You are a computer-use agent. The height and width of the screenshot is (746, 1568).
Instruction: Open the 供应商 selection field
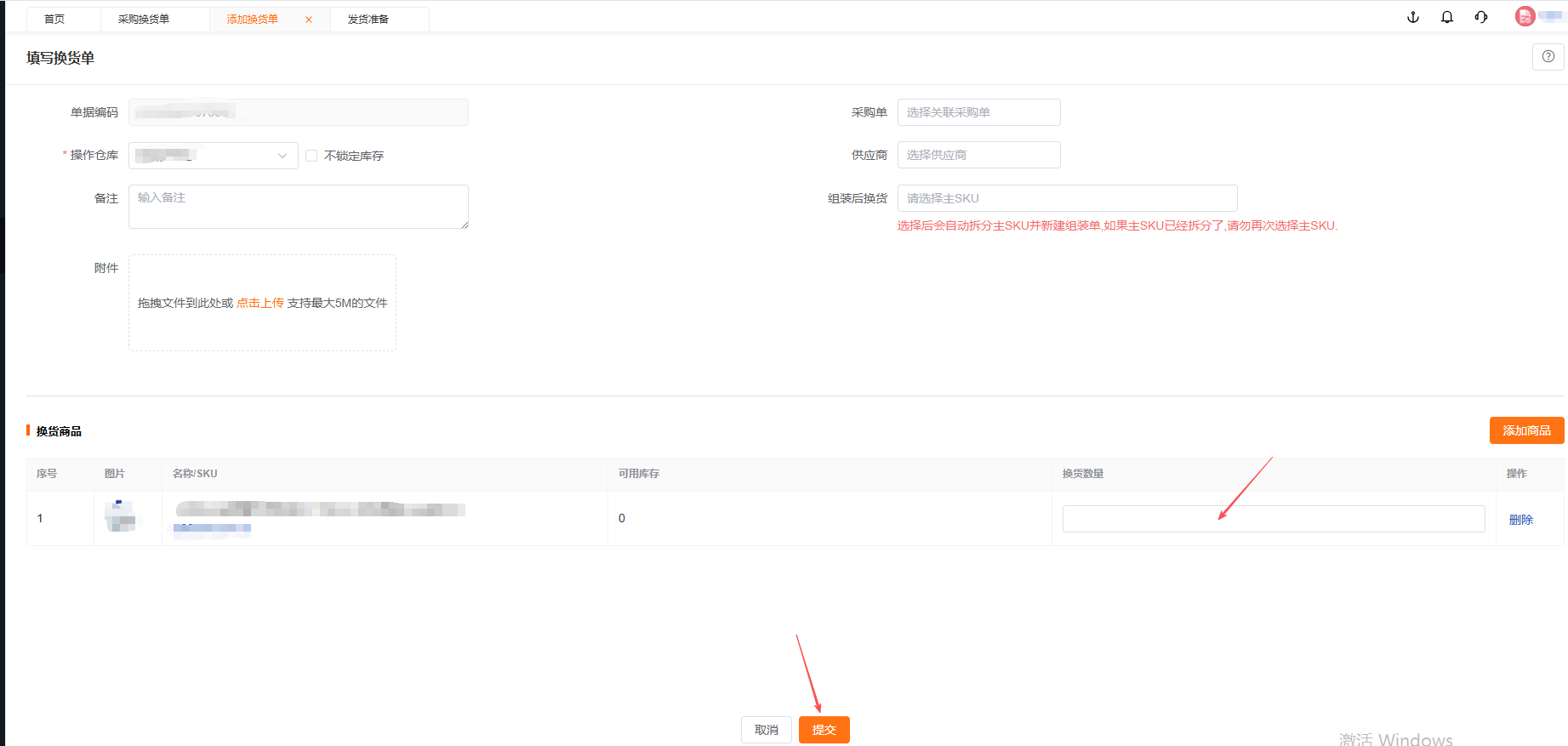pyautogui.click(x=978, y=155)
